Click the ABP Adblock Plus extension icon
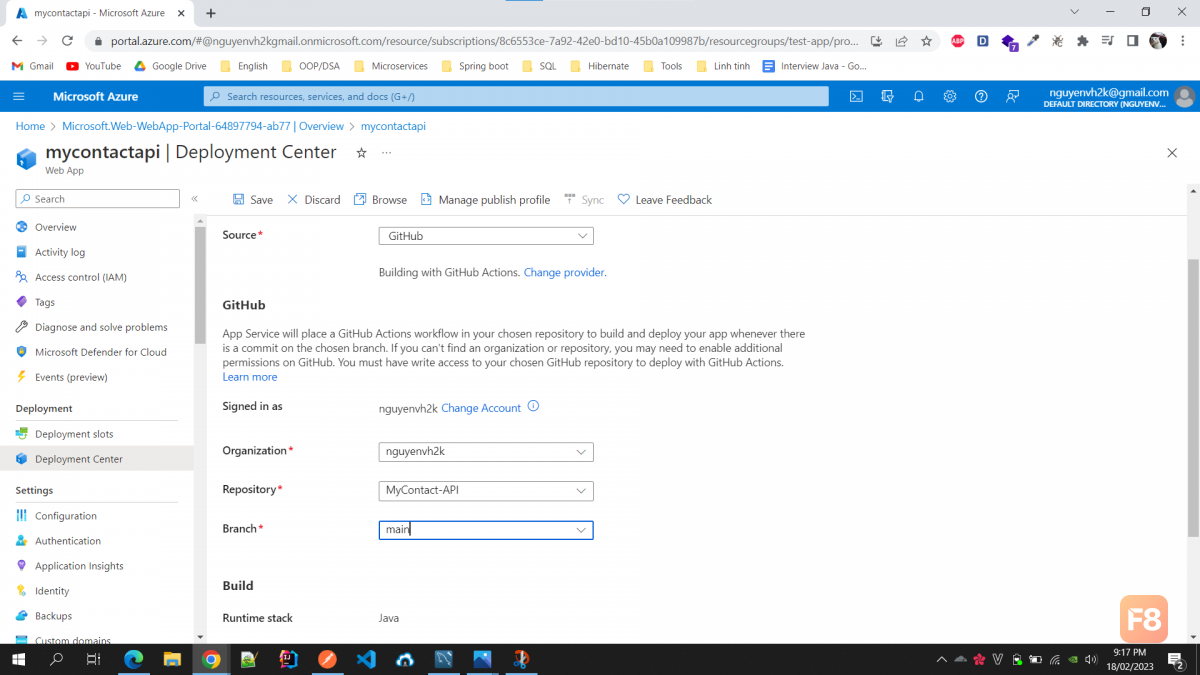 [958, 41]
